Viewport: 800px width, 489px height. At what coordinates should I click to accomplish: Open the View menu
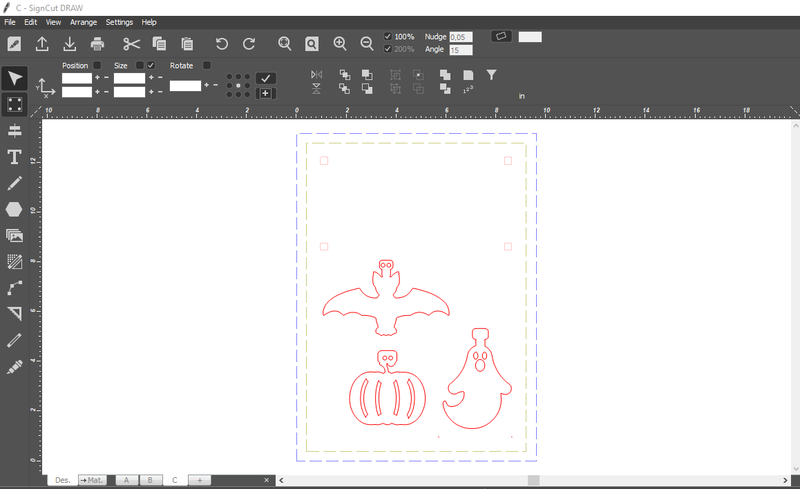point(53,22)
